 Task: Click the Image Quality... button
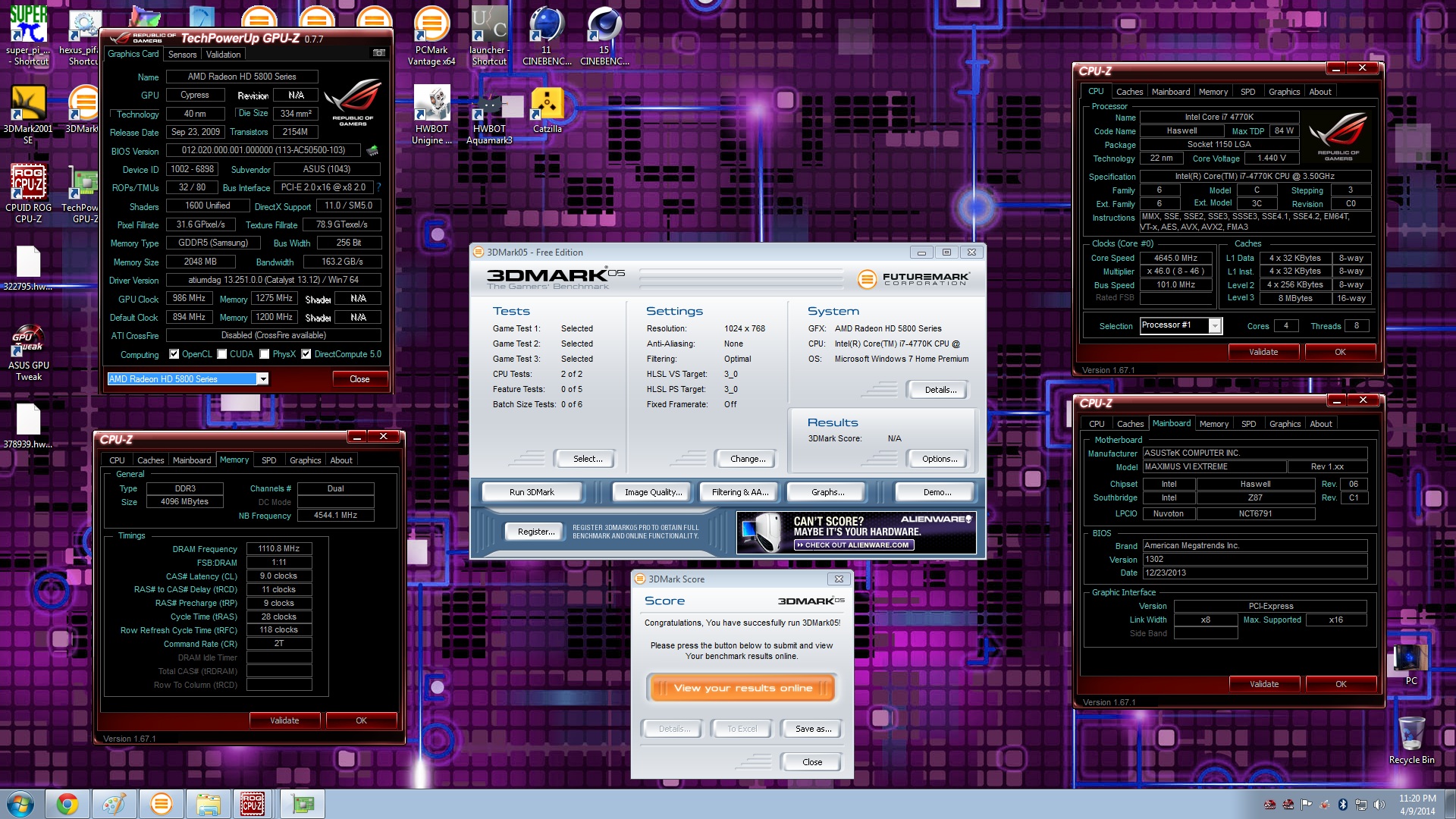pos(653,492)
